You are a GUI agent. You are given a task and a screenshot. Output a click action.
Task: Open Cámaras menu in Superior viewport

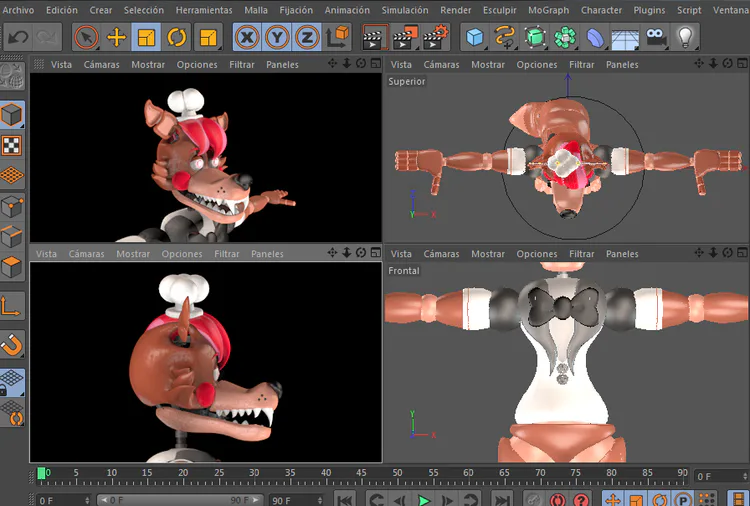coord(441,65)
